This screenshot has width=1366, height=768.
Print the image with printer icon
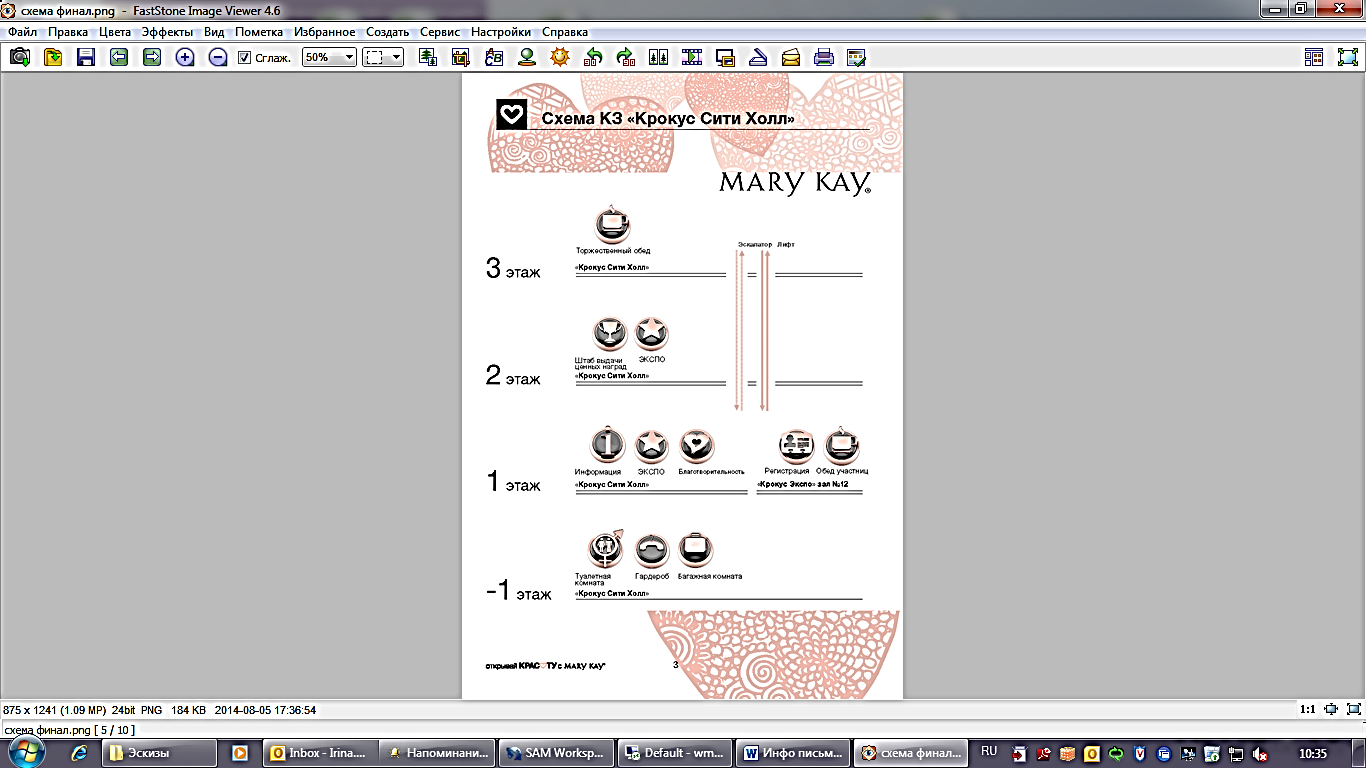(824, 58)
